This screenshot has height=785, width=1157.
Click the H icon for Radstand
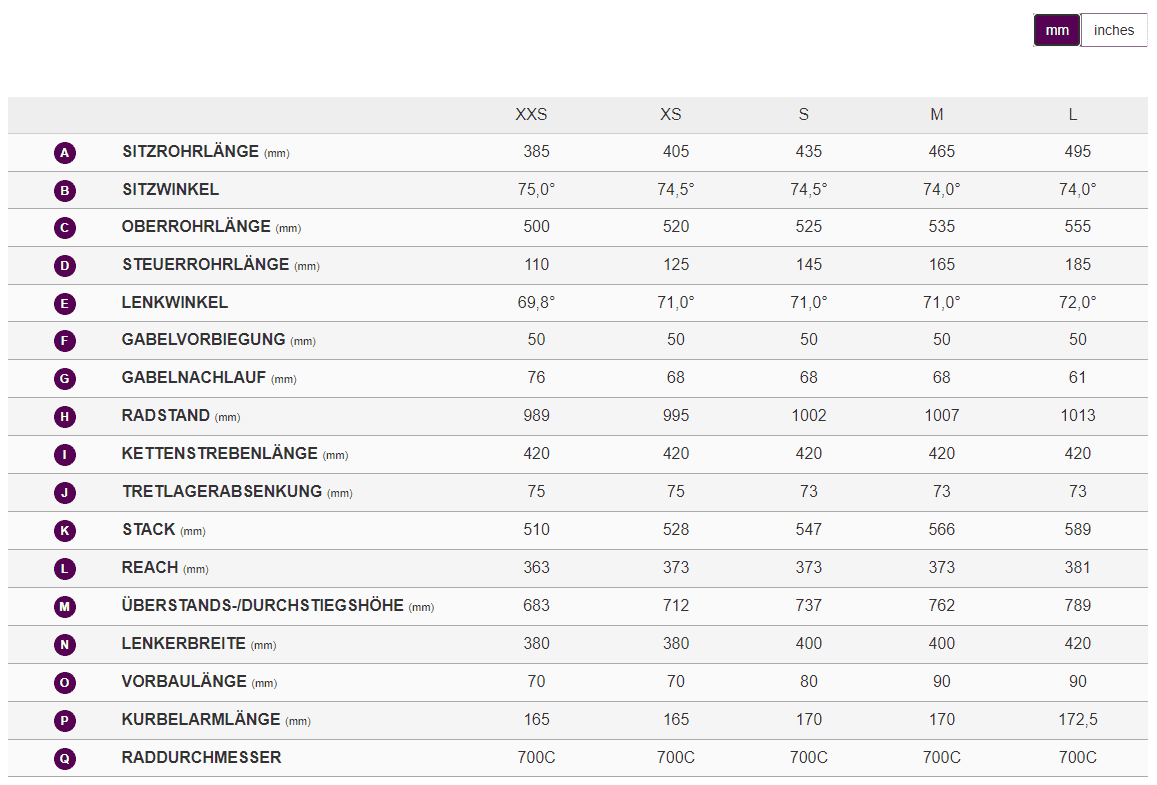[x=65, y=416]
